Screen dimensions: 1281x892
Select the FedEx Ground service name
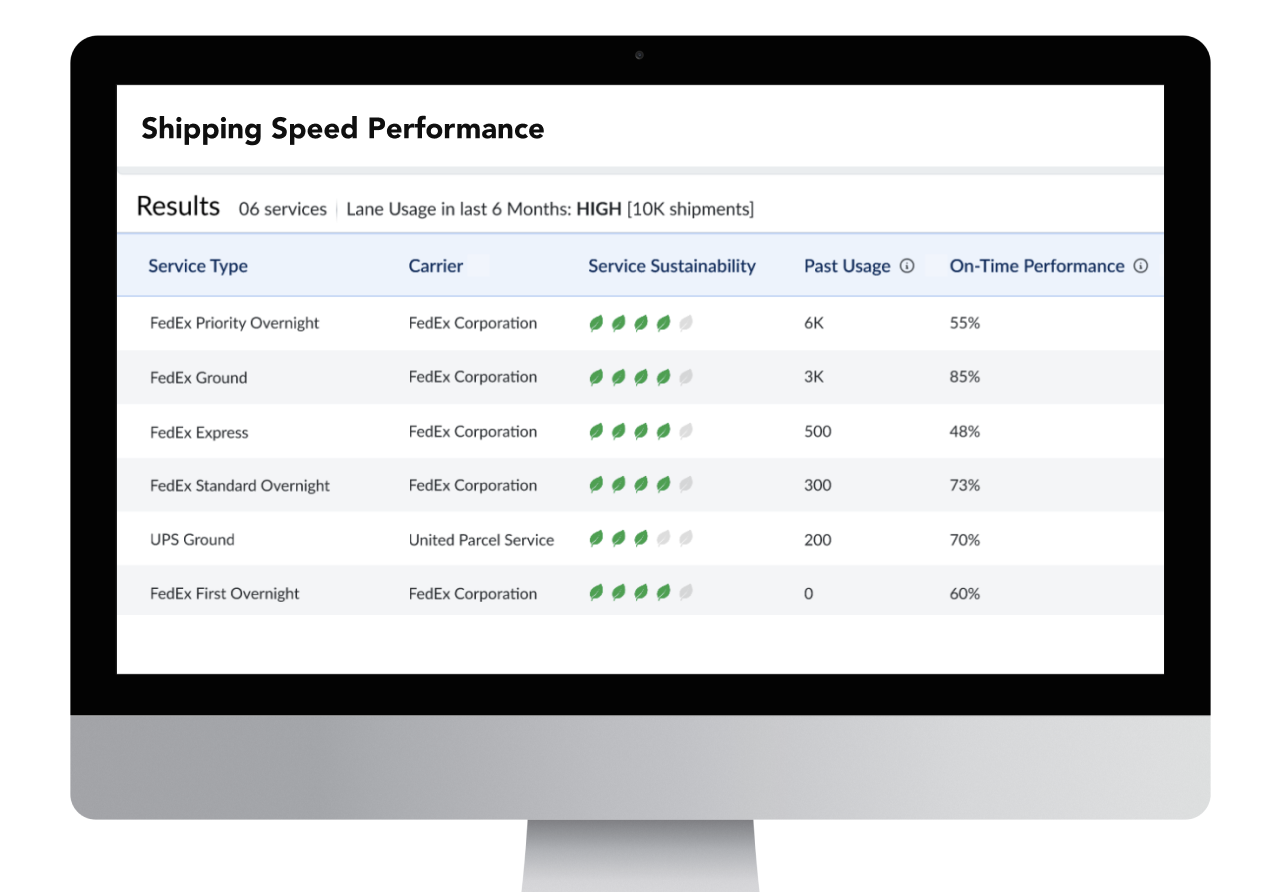[x=198, y=377]
